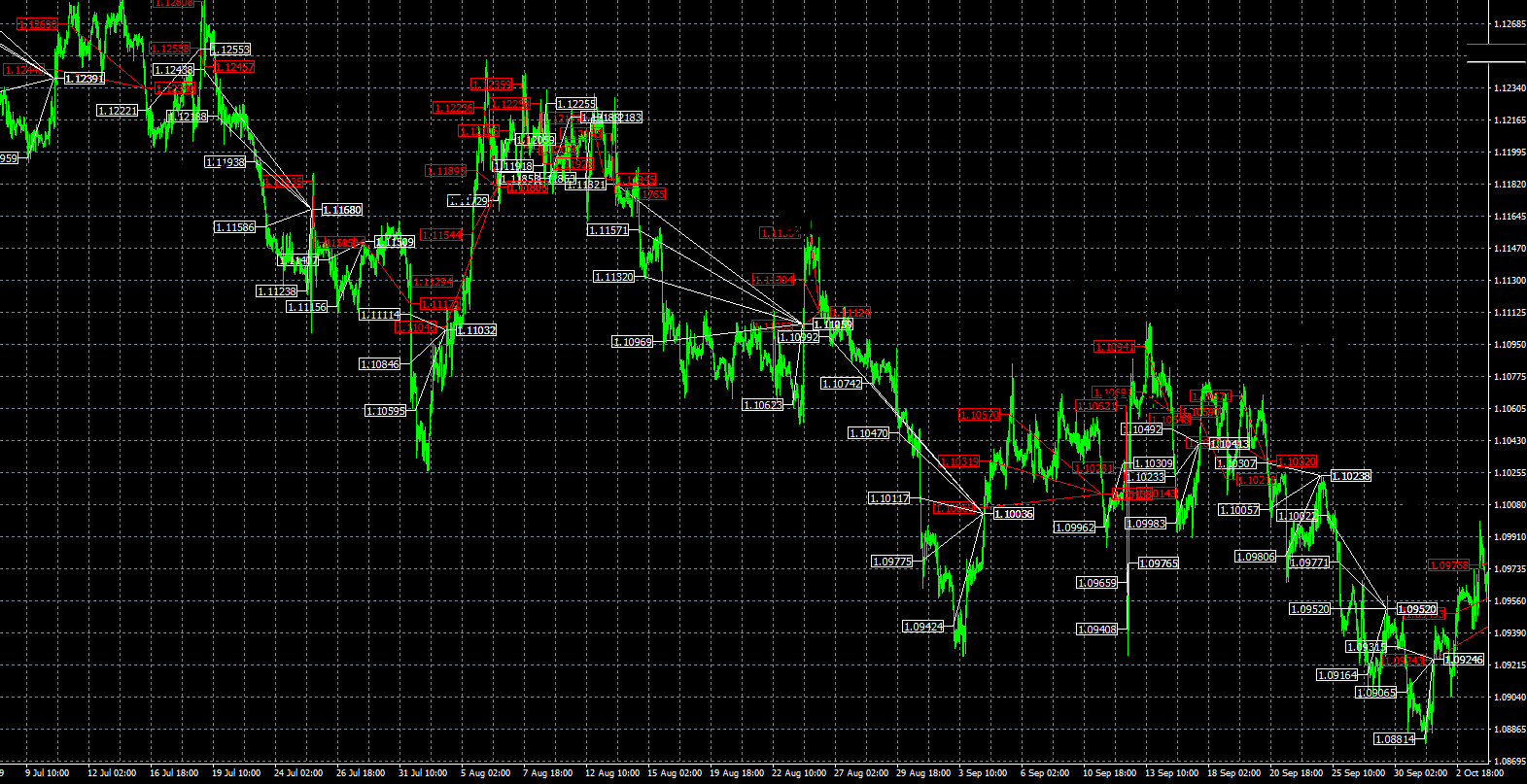1527x784 pixels.
Task: Select the 1.09424 price label
Action: [x=923, y=627]
